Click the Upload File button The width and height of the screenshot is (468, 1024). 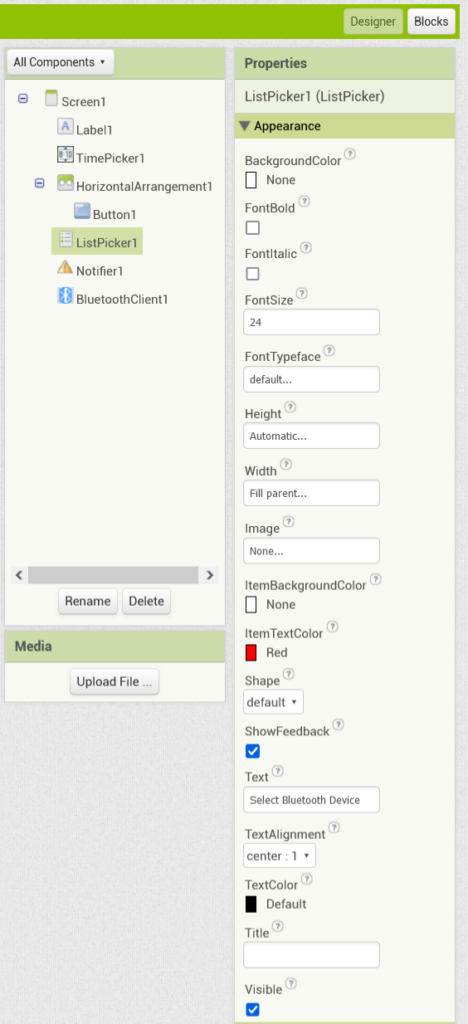(x=114, y=682)
